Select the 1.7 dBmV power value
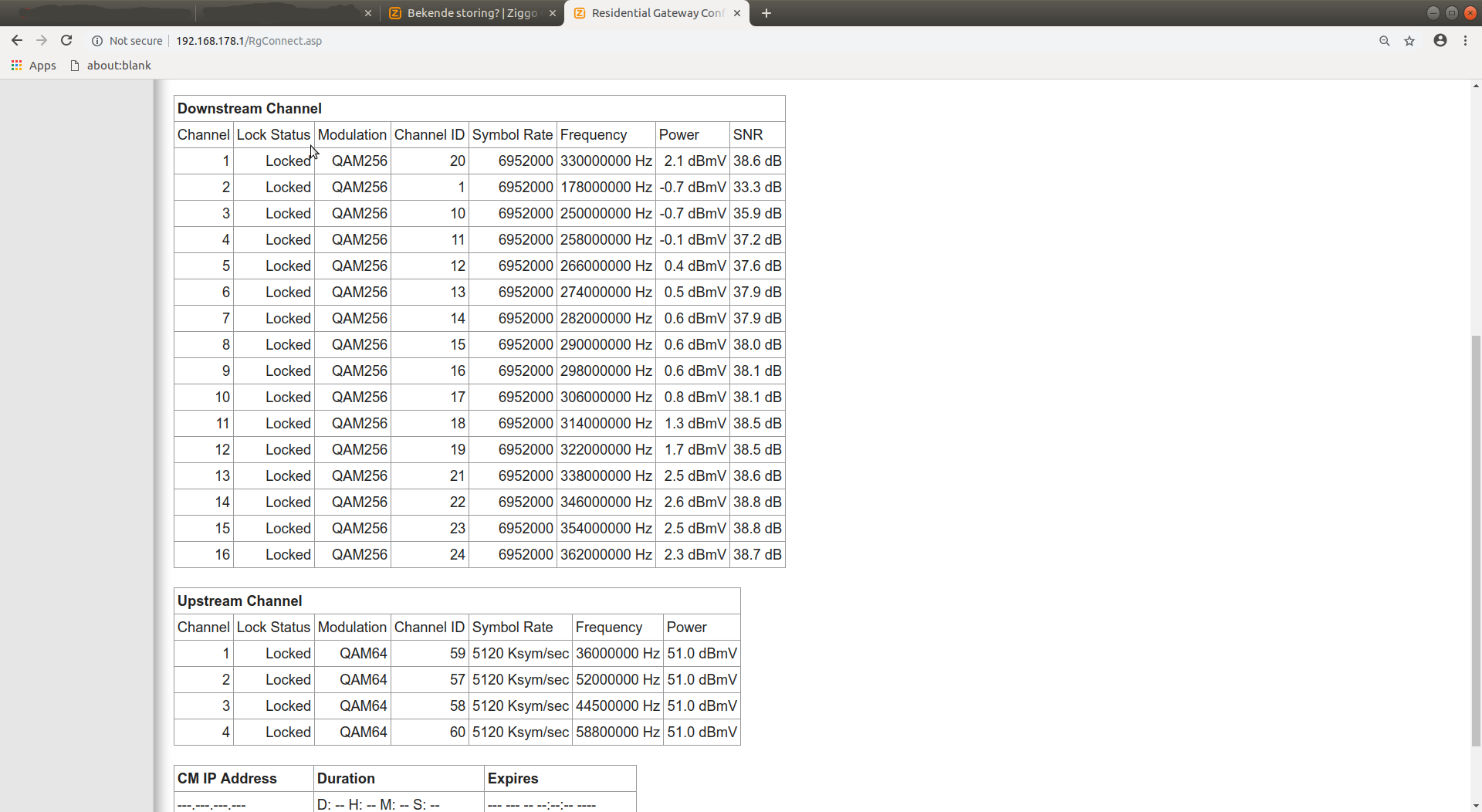 (692, 450)
